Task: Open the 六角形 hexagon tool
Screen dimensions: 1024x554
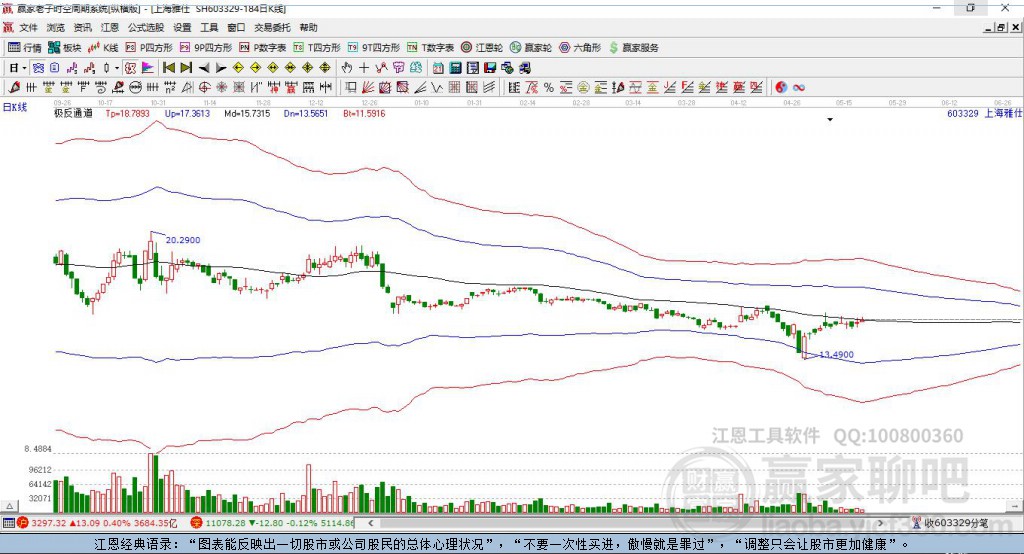Action: [x=580, y=48]
